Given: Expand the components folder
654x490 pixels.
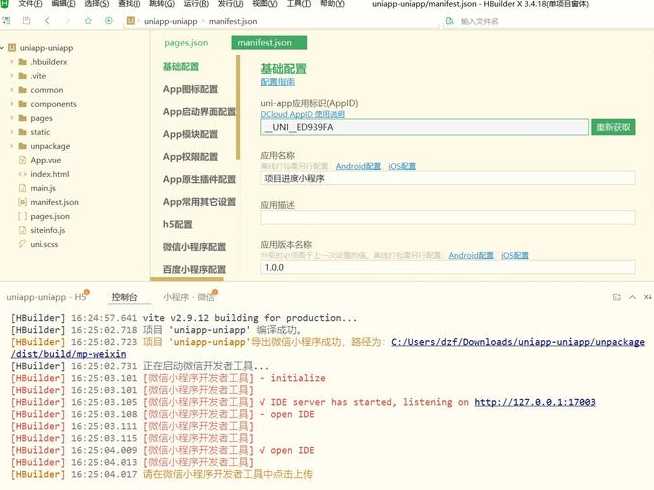Looking at the screenshot, I should tap(12, 104).
